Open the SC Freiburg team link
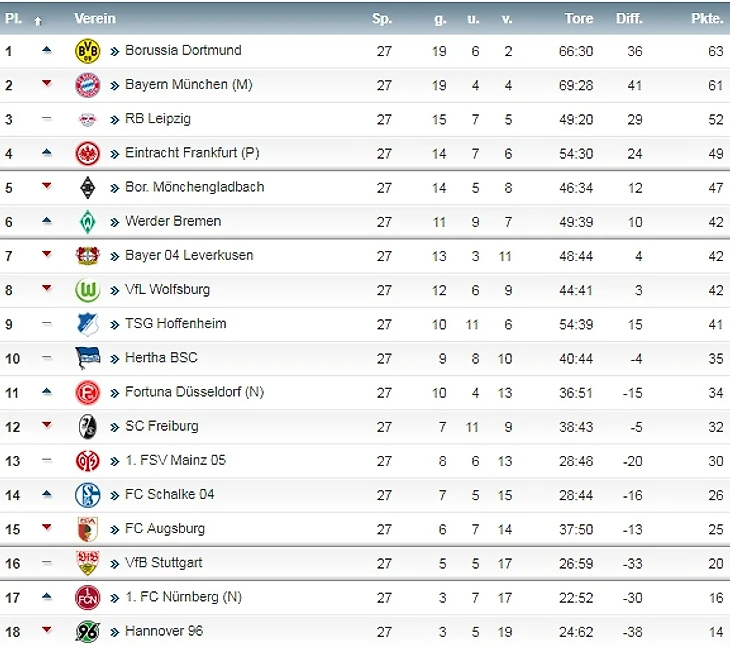This screenshot has height=648, width=730. pos(161,426)
